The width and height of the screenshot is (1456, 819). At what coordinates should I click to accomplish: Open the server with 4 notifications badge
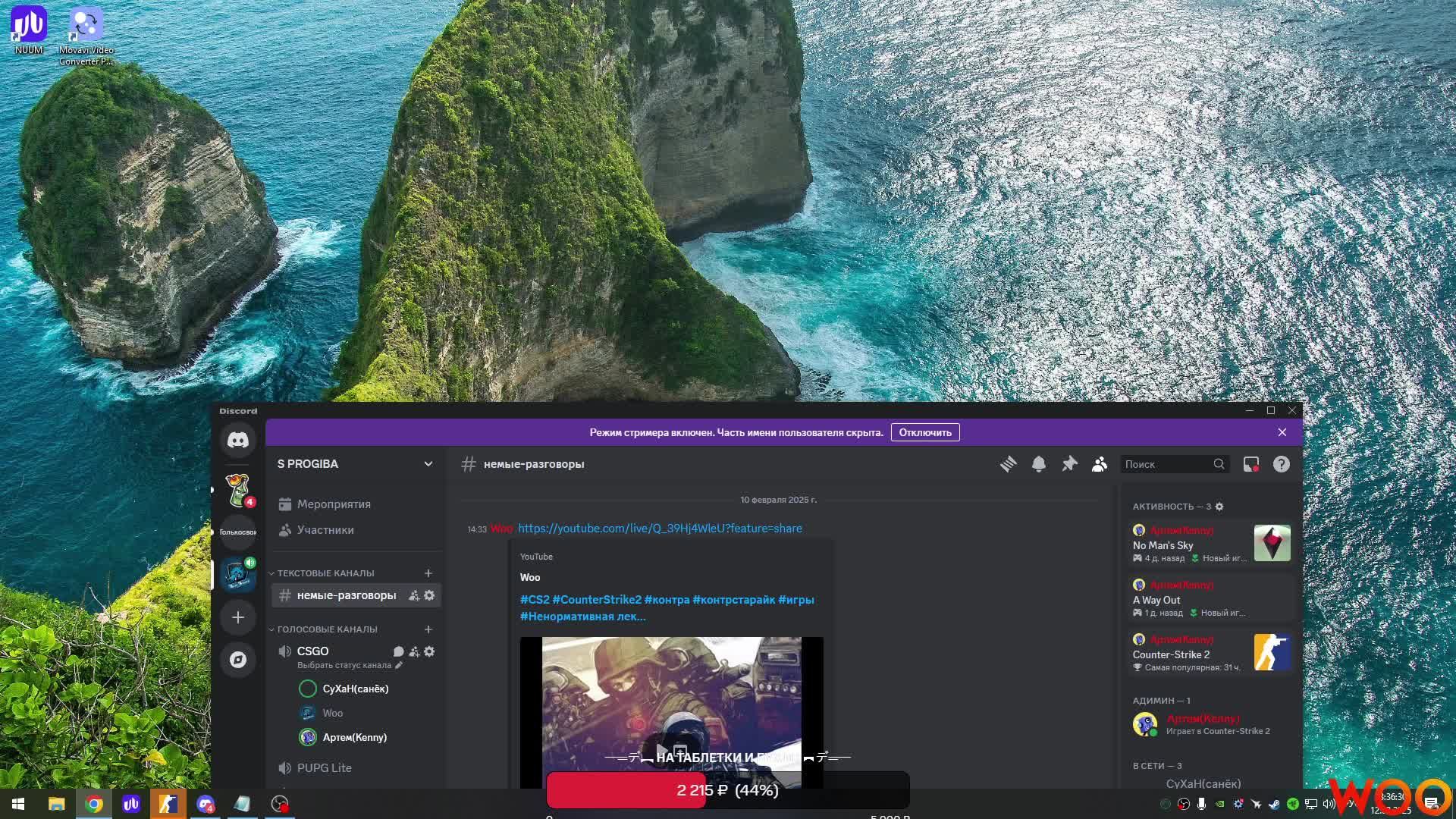coord(238,490)
